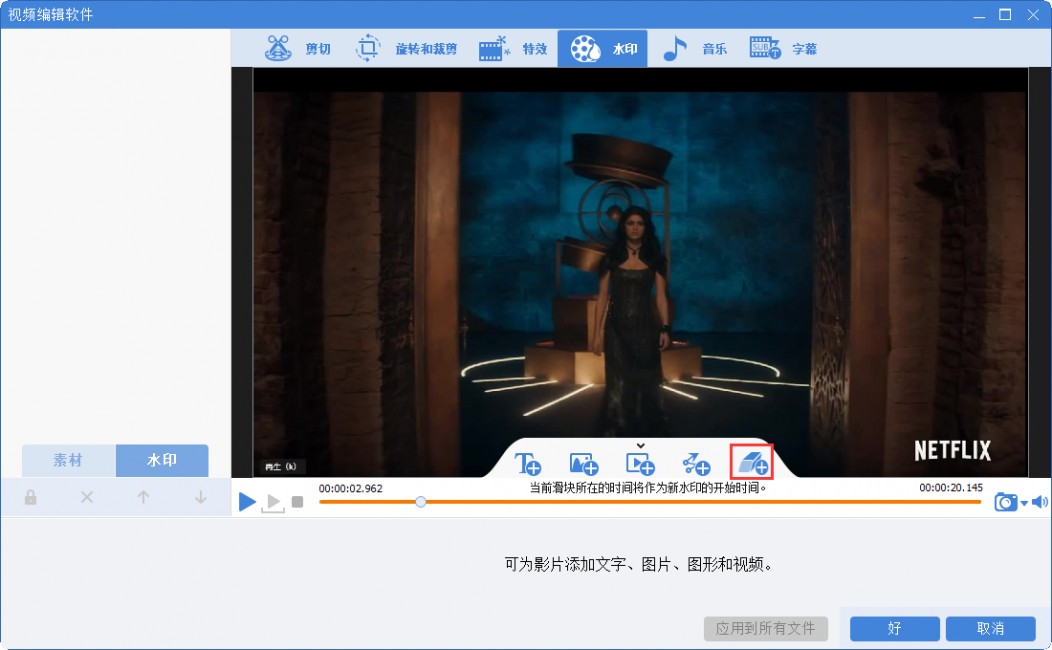Mute audio with the speaker icon
Screen dimensions: 1052x650
(1039, 502)
